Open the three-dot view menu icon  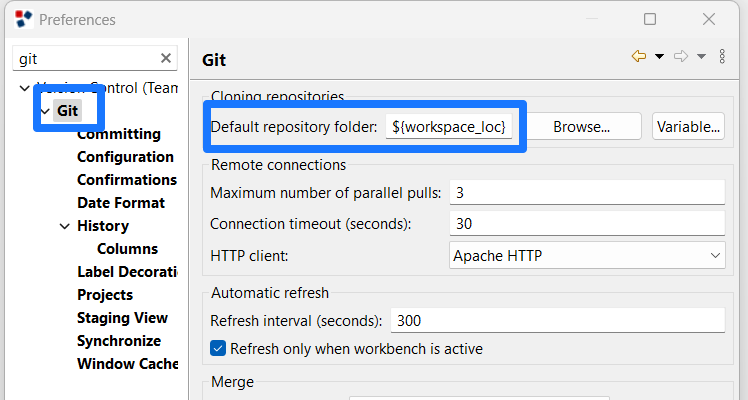tap(722, 56)
